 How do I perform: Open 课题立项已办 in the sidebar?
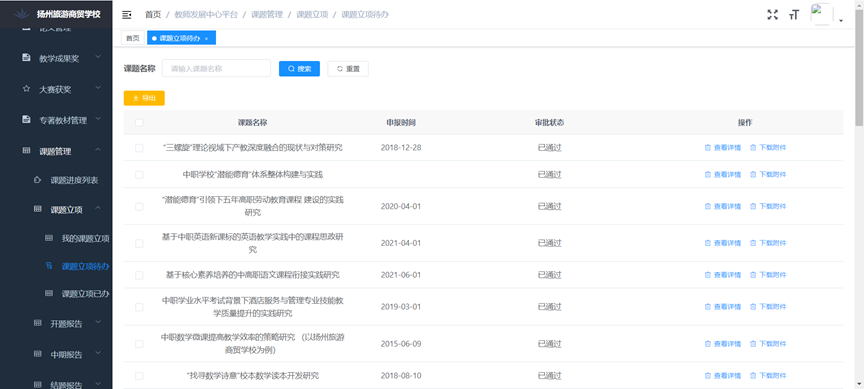[x=85, y=294]
